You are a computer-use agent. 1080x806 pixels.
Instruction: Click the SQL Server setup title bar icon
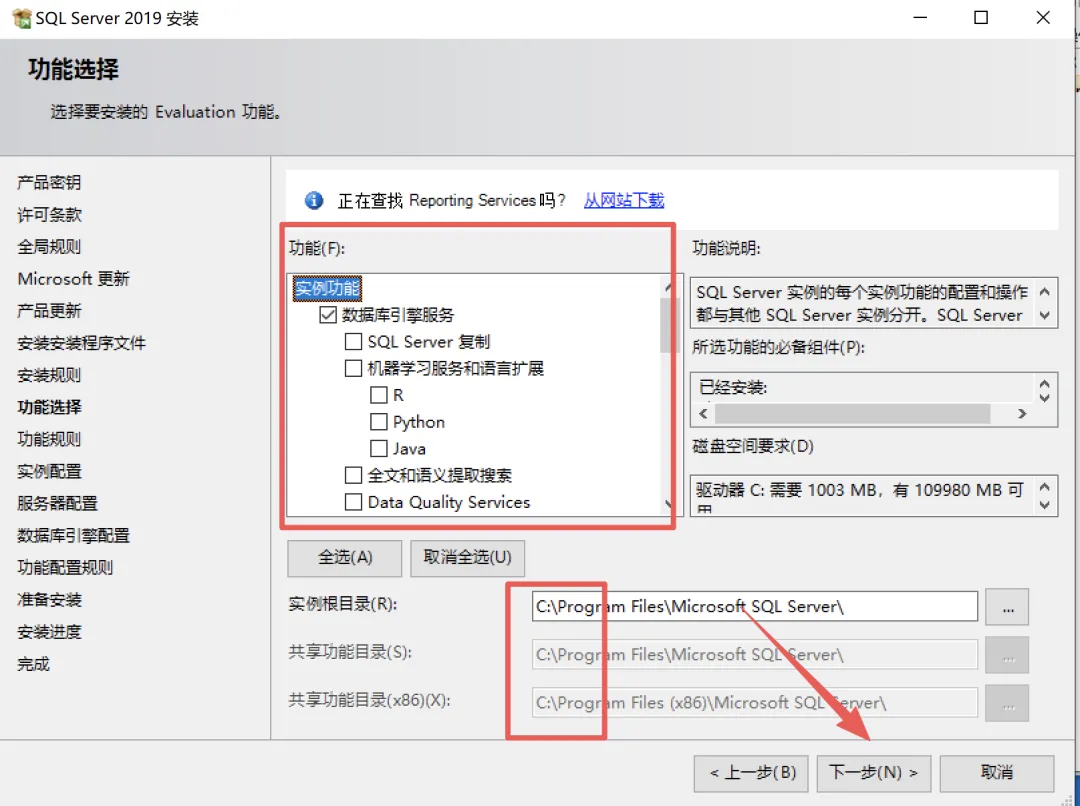(21, 18)
